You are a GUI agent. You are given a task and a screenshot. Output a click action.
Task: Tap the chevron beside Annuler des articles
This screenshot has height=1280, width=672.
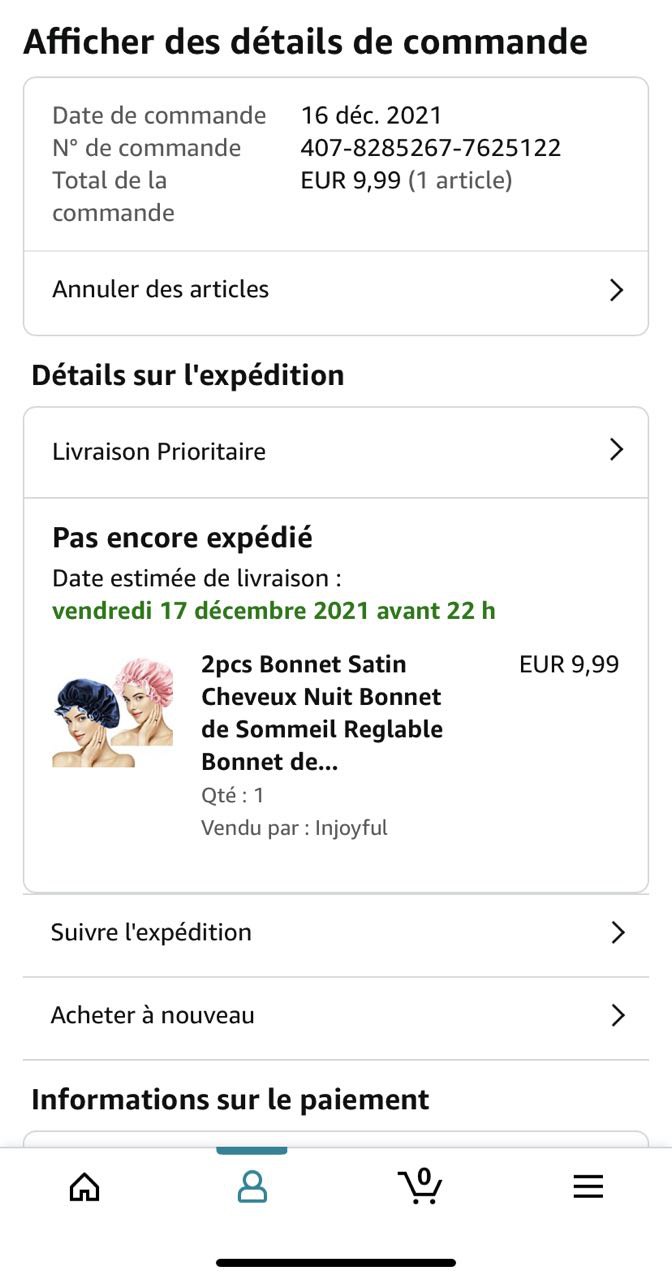617,290
